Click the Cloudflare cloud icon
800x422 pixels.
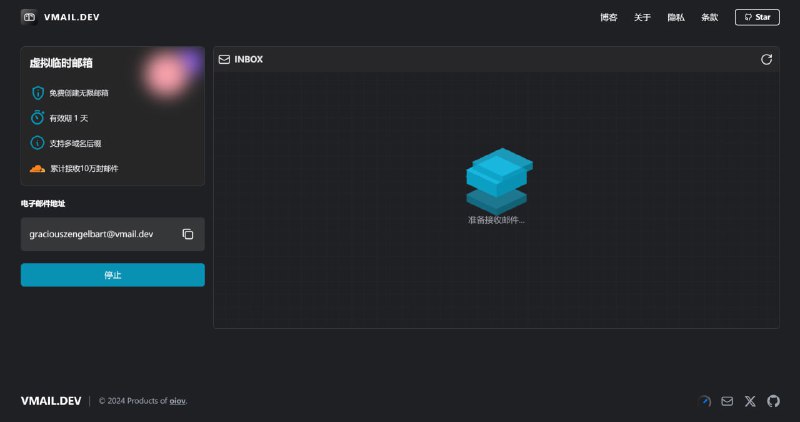coord(37,168)
